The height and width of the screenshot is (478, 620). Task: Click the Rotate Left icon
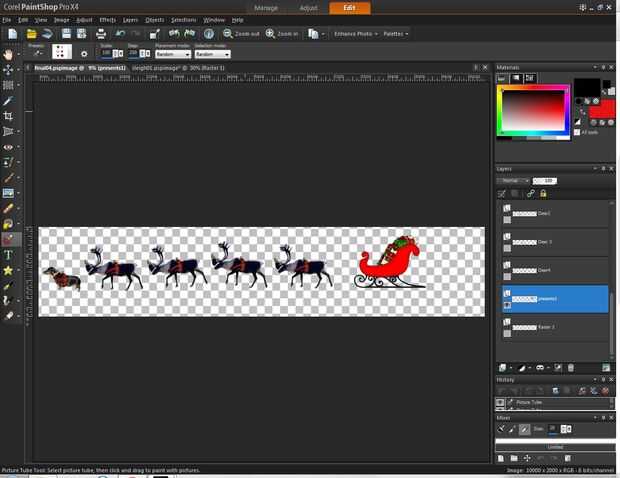(x=174, y=34)
